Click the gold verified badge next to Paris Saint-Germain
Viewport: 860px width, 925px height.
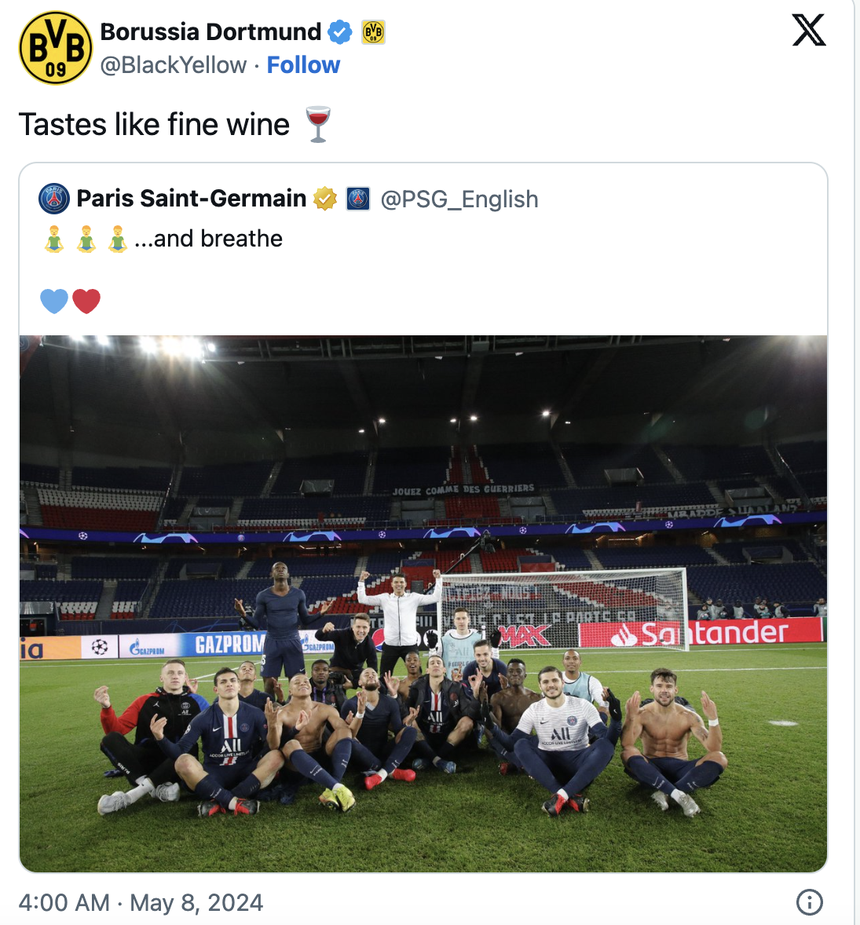tap(323, 199)
